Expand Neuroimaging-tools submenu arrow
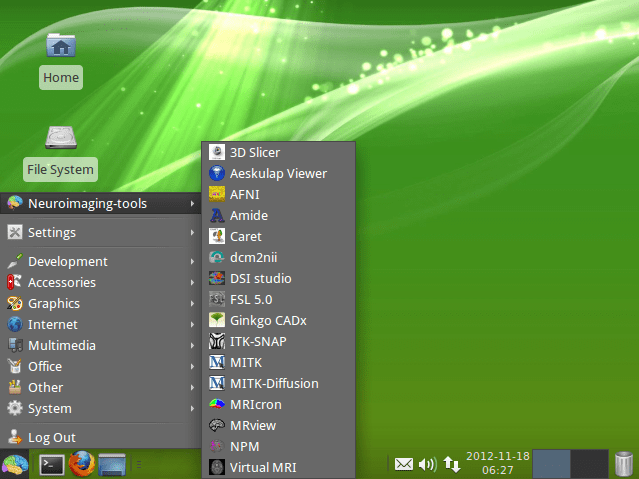The width and height of the screenshot is (639, 479). (x=192, y=203)
